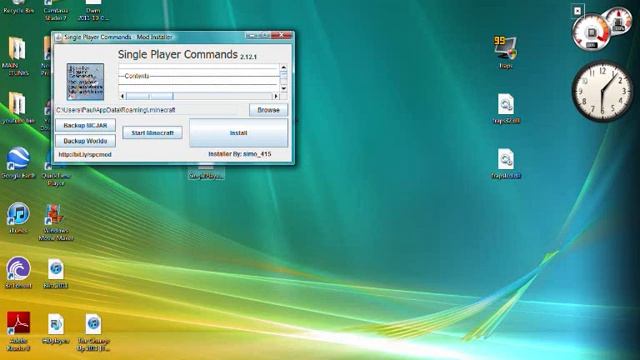640x360 pixels.
Task: Click the Start Minecraft button
Action: click(x=152, y=133)
